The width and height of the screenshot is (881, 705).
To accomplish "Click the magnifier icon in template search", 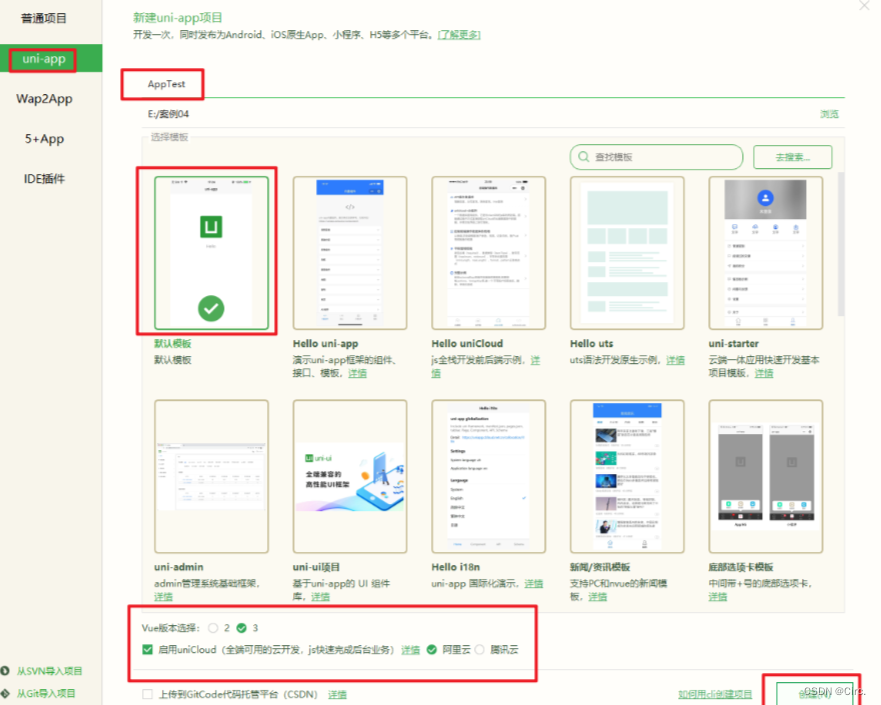I will [584, 157].
